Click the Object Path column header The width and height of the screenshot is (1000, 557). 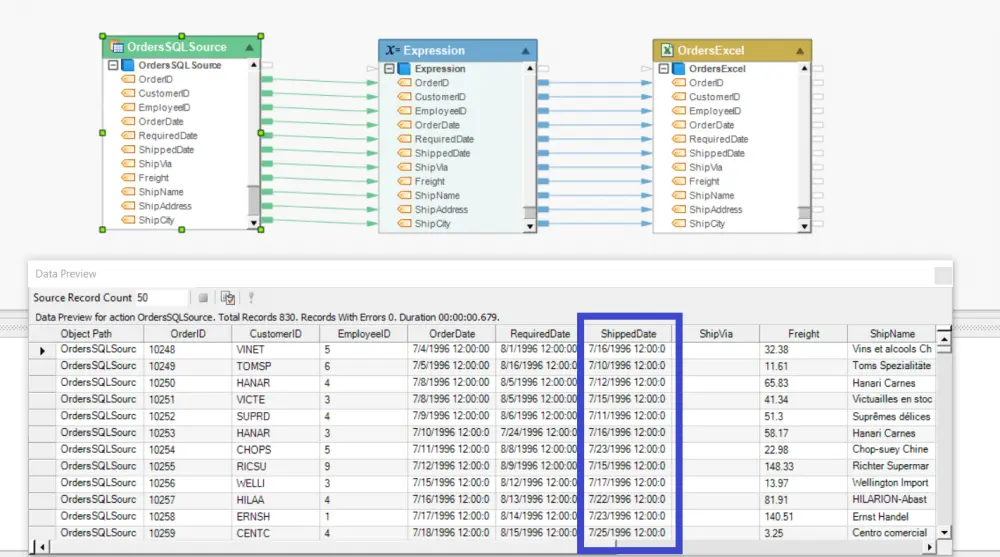(86, 334)
